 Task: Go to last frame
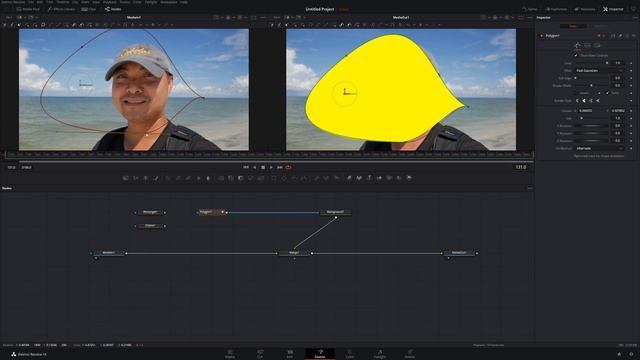point(280,167)
